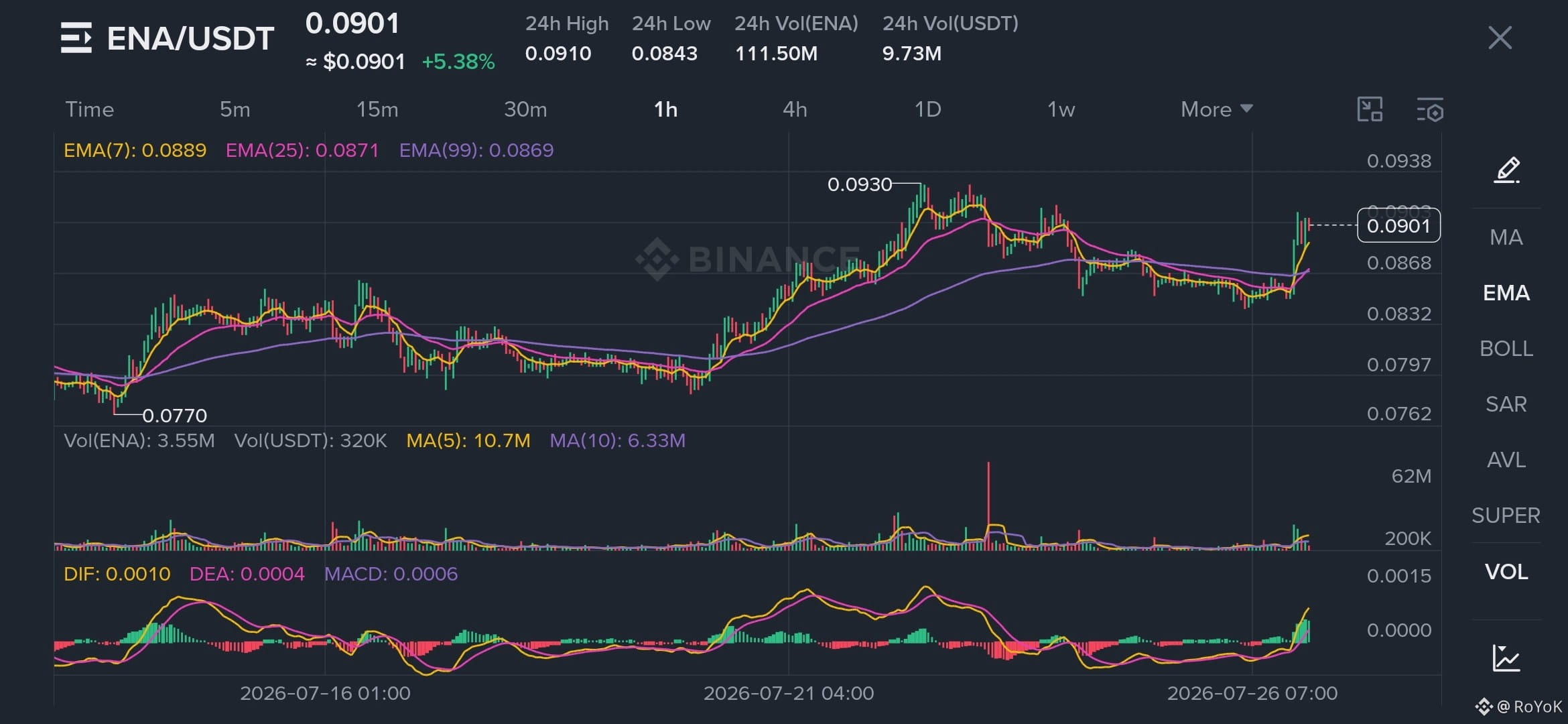Click the MA(5): 10.7M volume label
This screenshot has height=724, width=1568.
click(468, 440)
